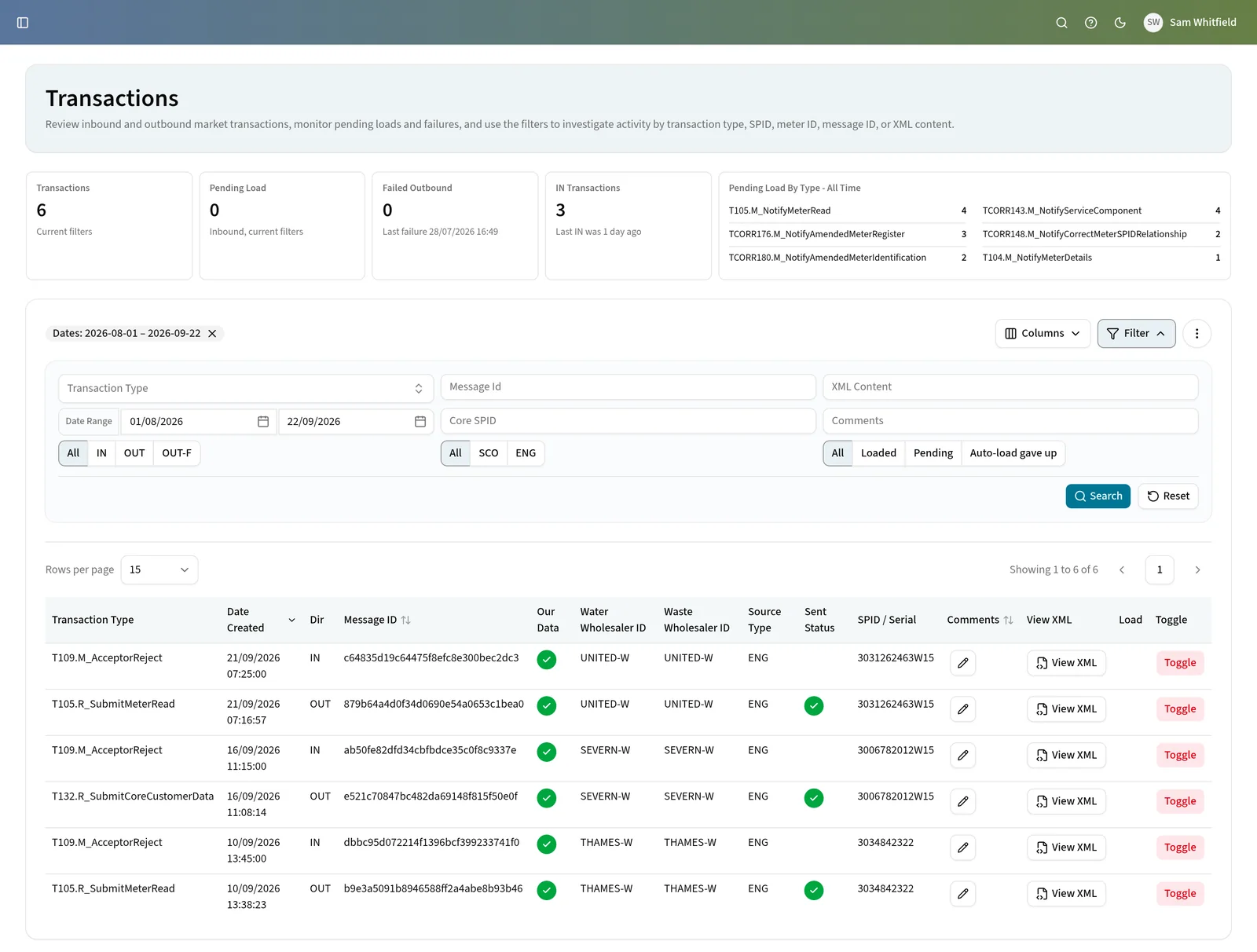Select All in the direction filter group
The image size is (1257, 952).
point(73,453)
